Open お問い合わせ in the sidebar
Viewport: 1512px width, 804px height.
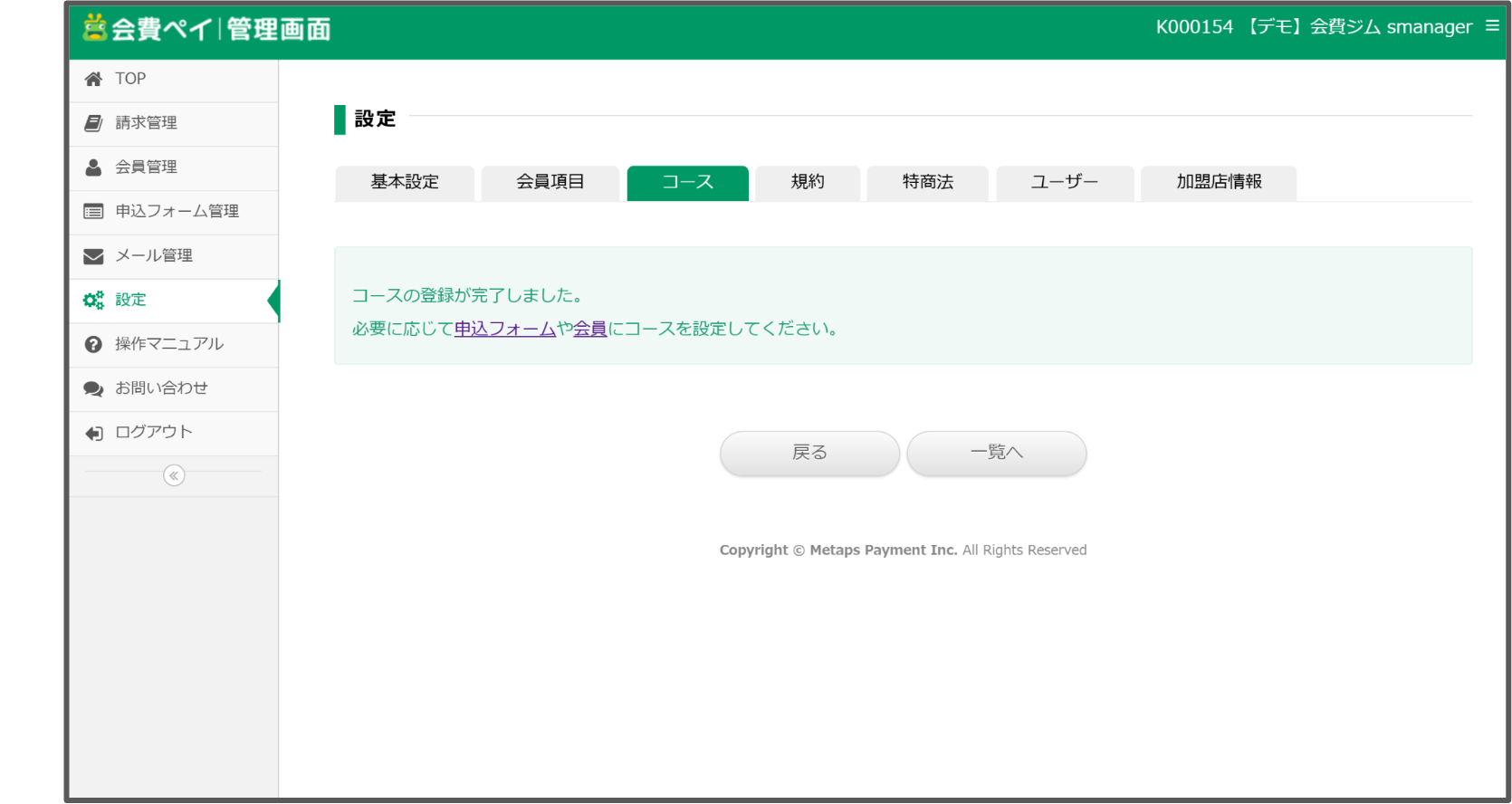coord(174,389)
